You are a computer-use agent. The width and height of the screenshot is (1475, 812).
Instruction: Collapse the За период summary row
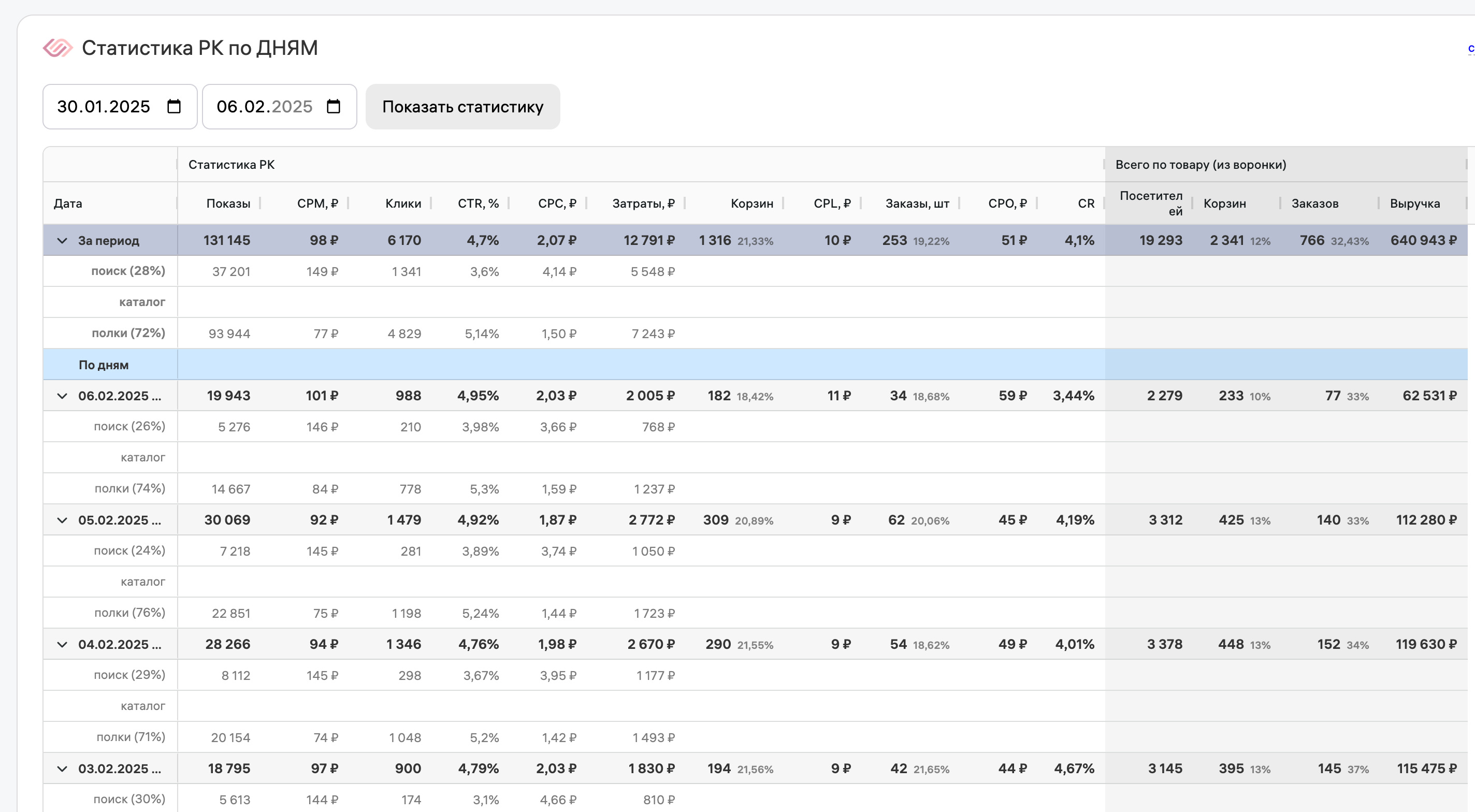[62, 240]
